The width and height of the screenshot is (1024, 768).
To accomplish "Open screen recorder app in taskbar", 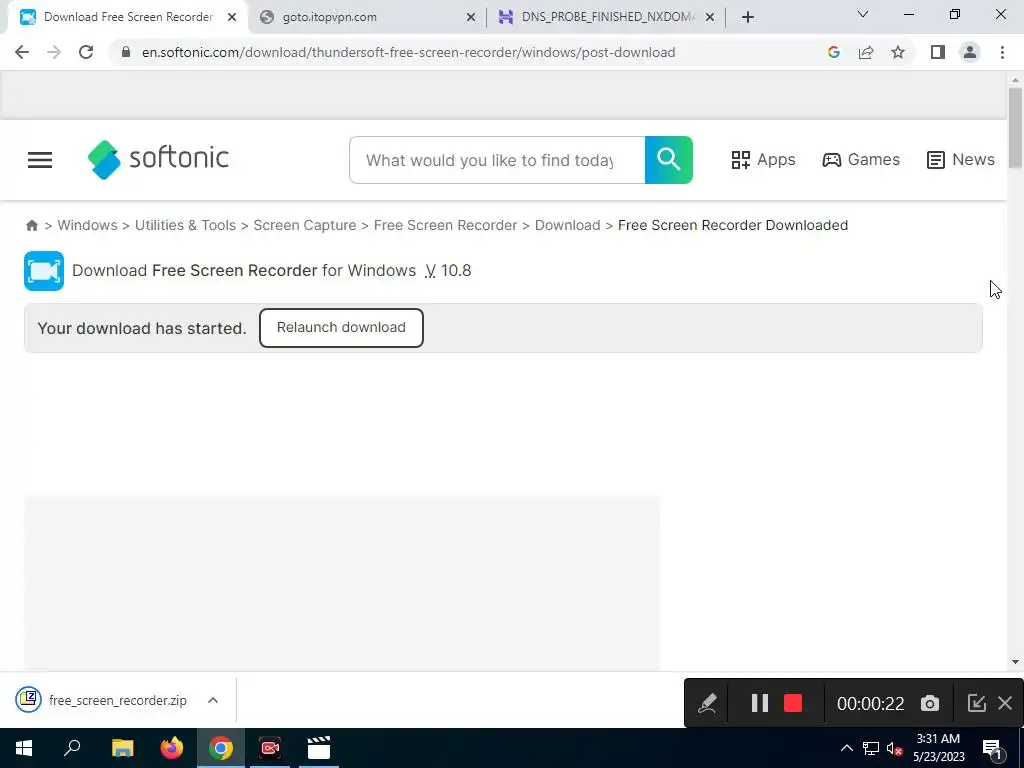I will pyautogui.click(x=270, y=748).
